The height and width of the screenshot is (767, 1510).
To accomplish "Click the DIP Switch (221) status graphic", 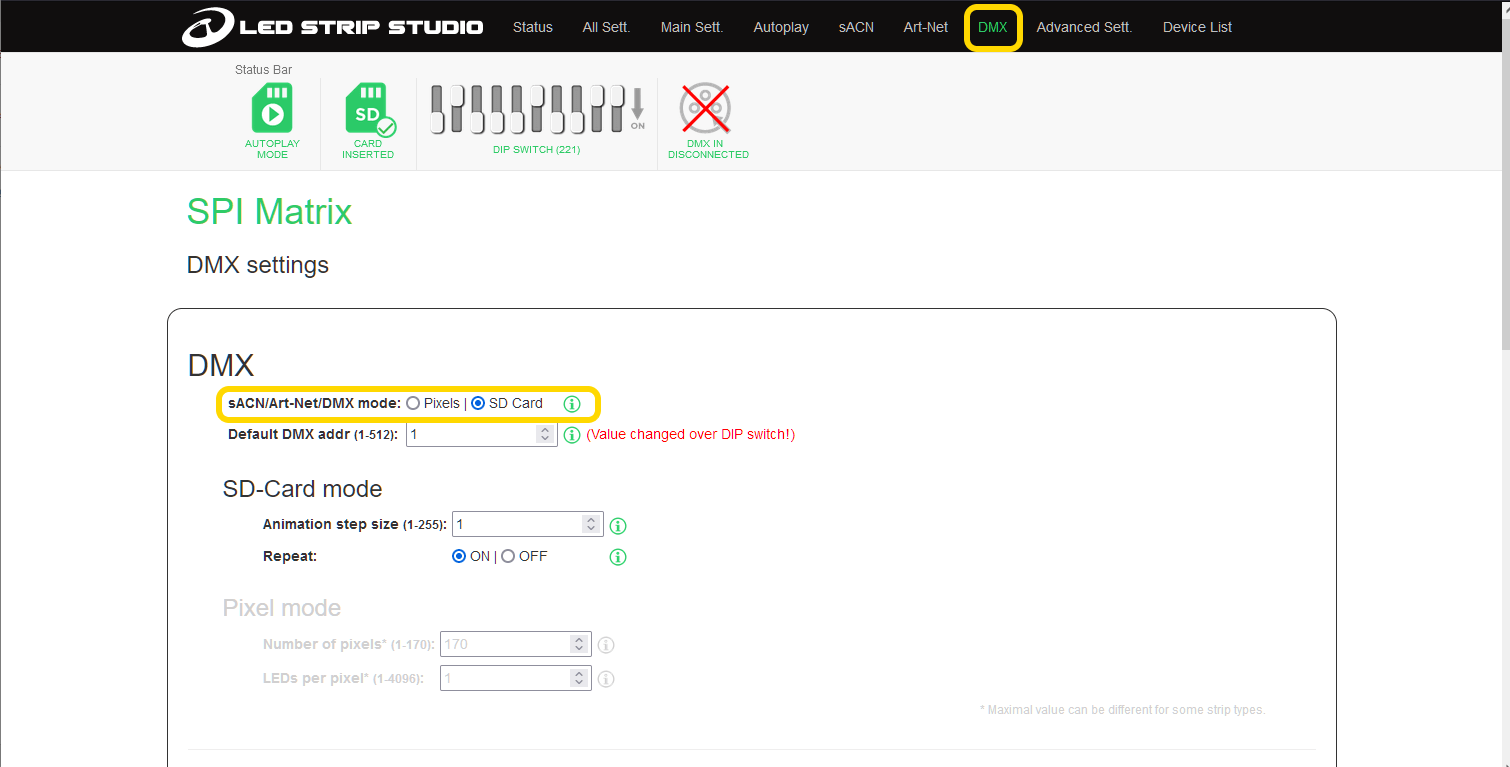I will [x=537, y=109].
